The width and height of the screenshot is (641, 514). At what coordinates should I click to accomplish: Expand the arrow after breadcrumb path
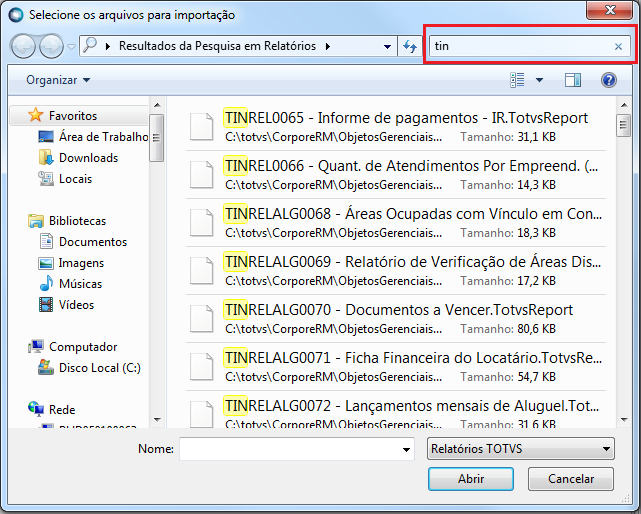coord(328,47)
